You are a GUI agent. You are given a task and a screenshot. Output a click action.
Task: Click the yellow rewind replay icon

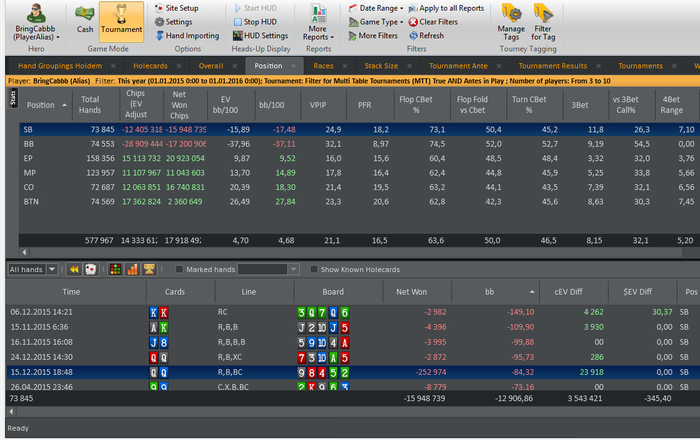[74, 269]
